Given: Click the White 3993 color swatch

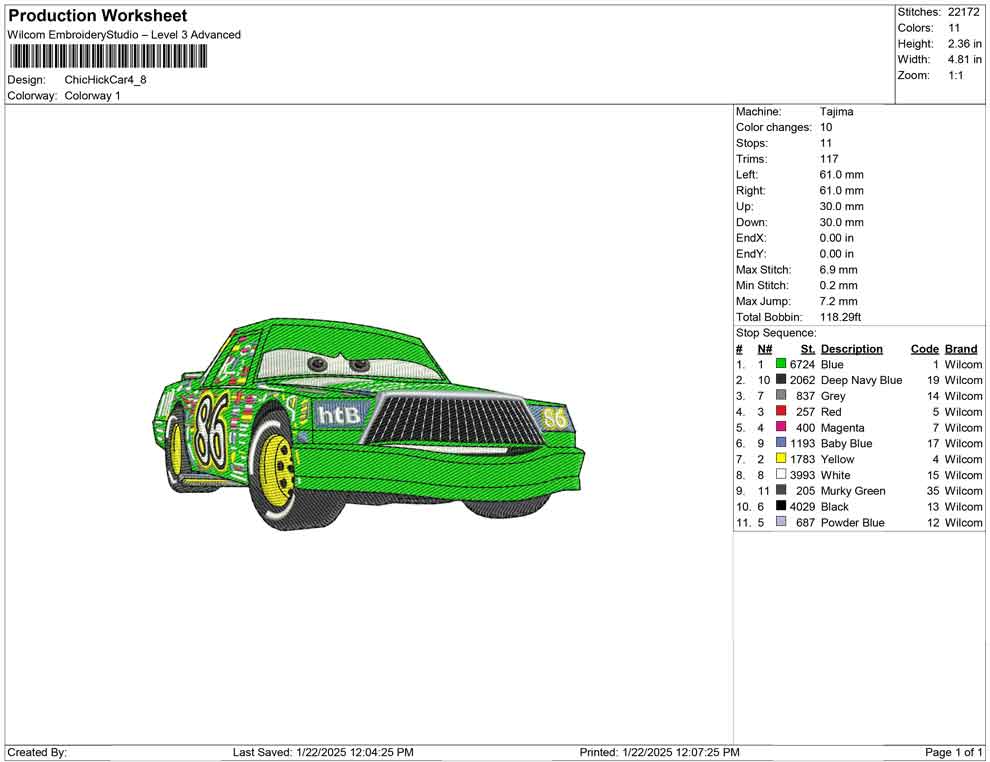Looking at the screenshot, I should [x=781, y=474].
